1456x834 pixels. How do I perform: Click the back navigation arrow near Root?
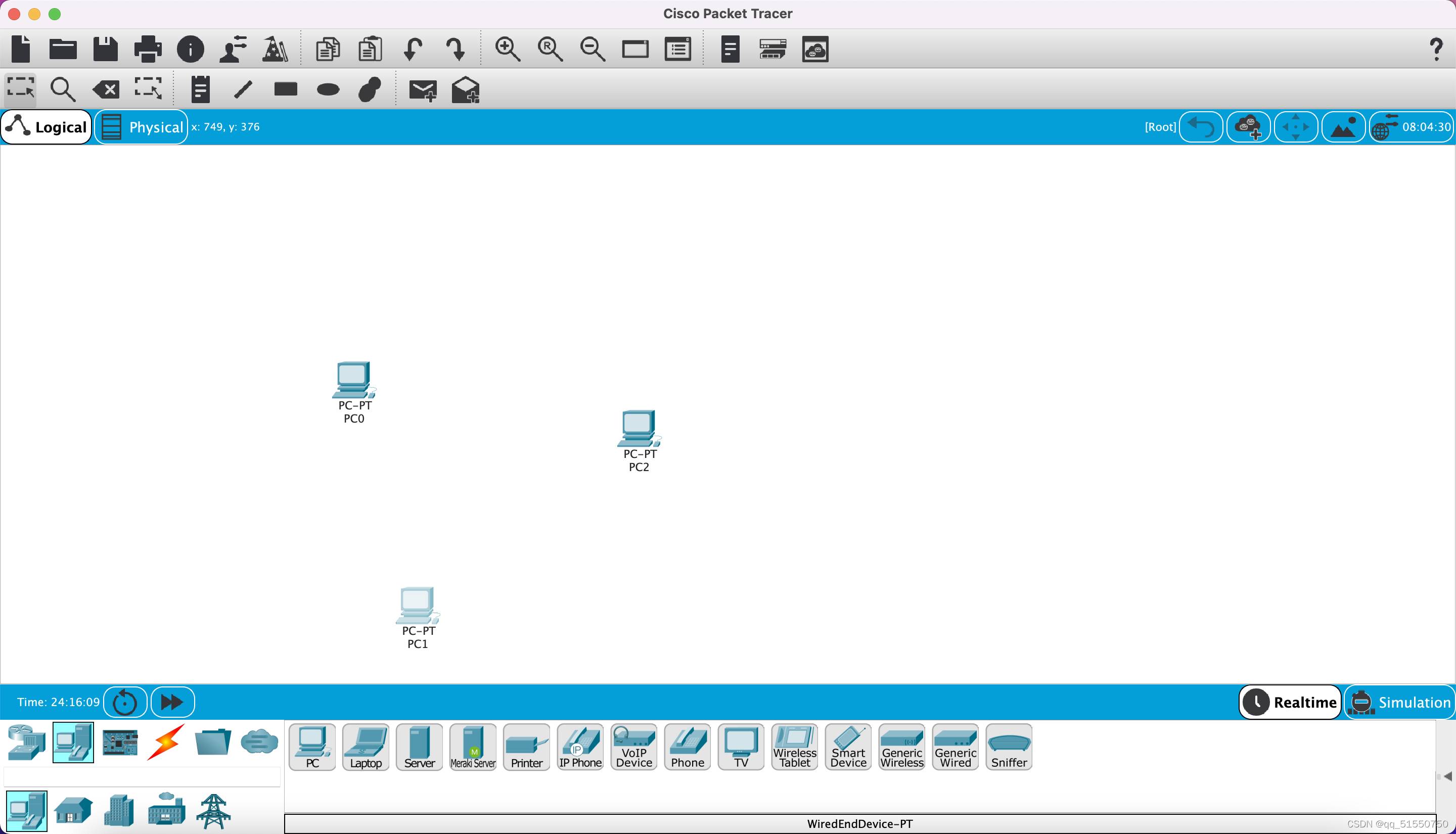point(1201,126)
